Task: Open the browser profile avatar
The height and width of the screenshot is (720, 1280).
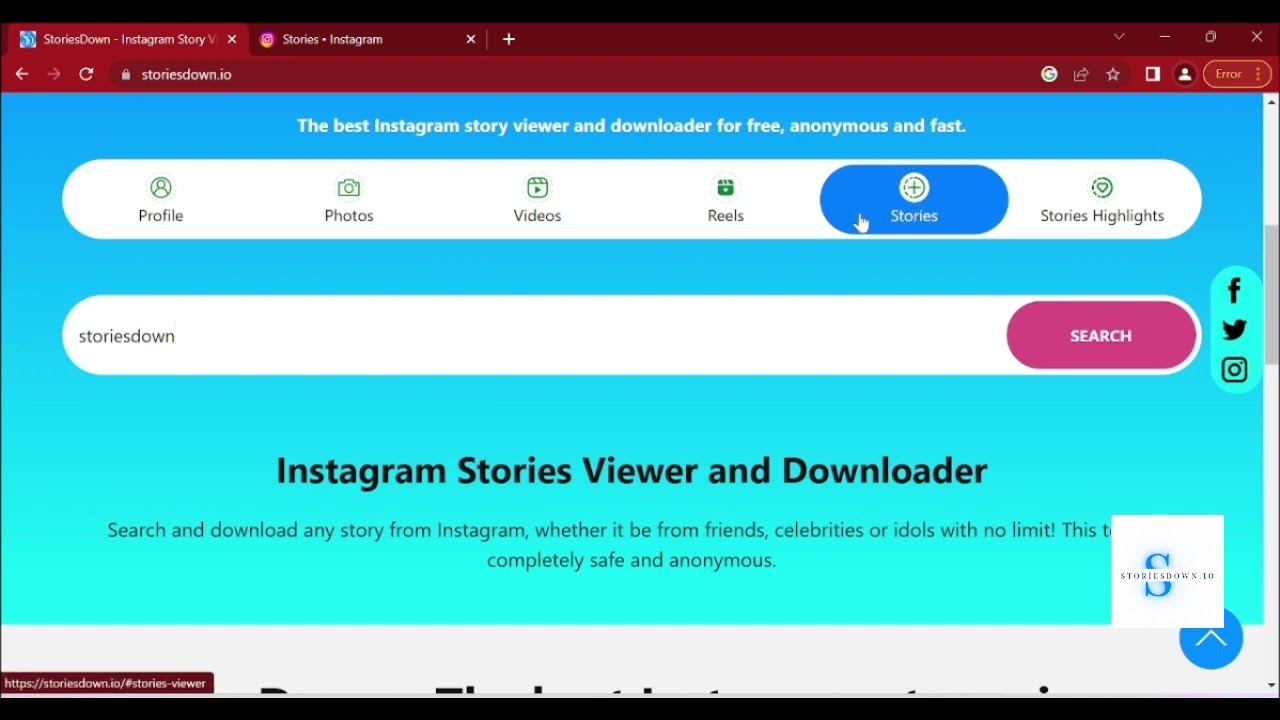Action: point(1186,75)
